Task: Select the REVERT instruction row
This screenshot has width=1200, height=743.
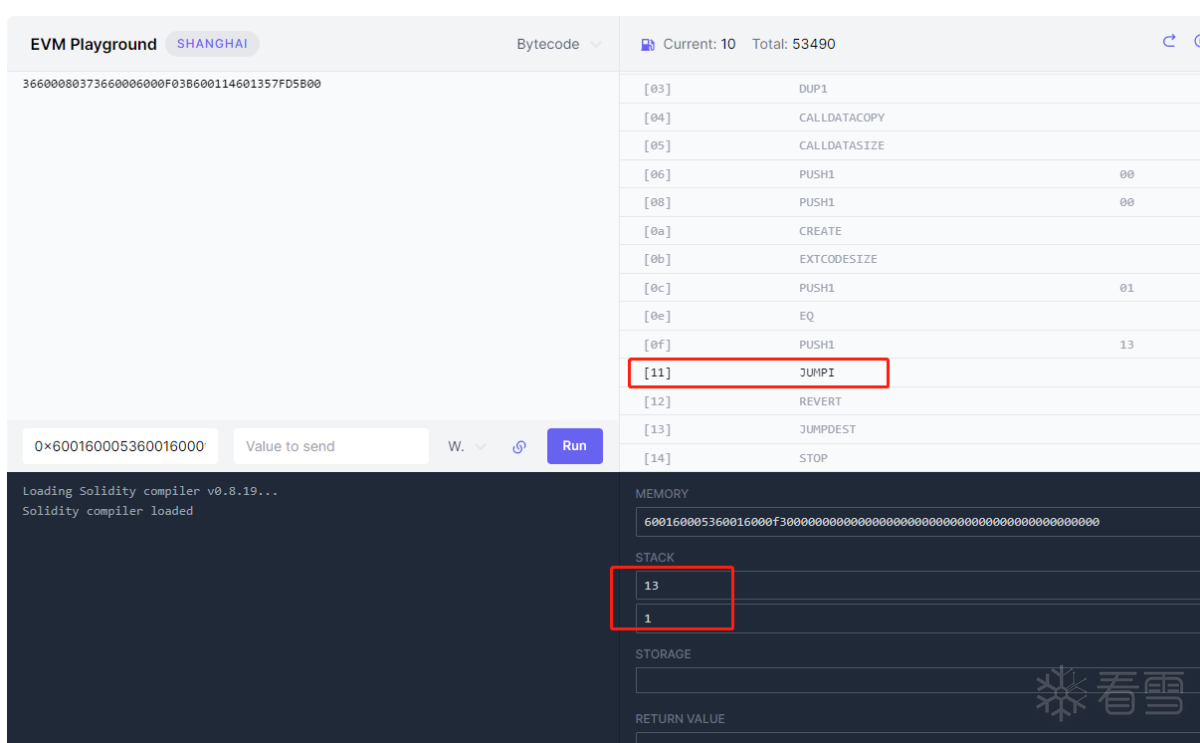Action: 820,401
